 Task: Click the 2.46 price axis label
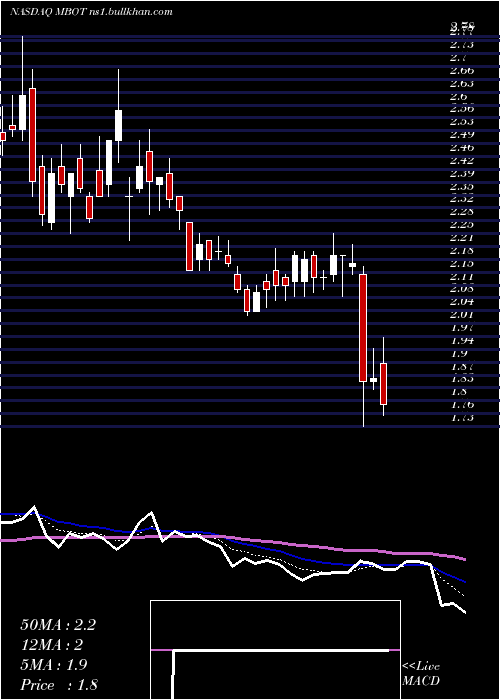pos(462,147)
